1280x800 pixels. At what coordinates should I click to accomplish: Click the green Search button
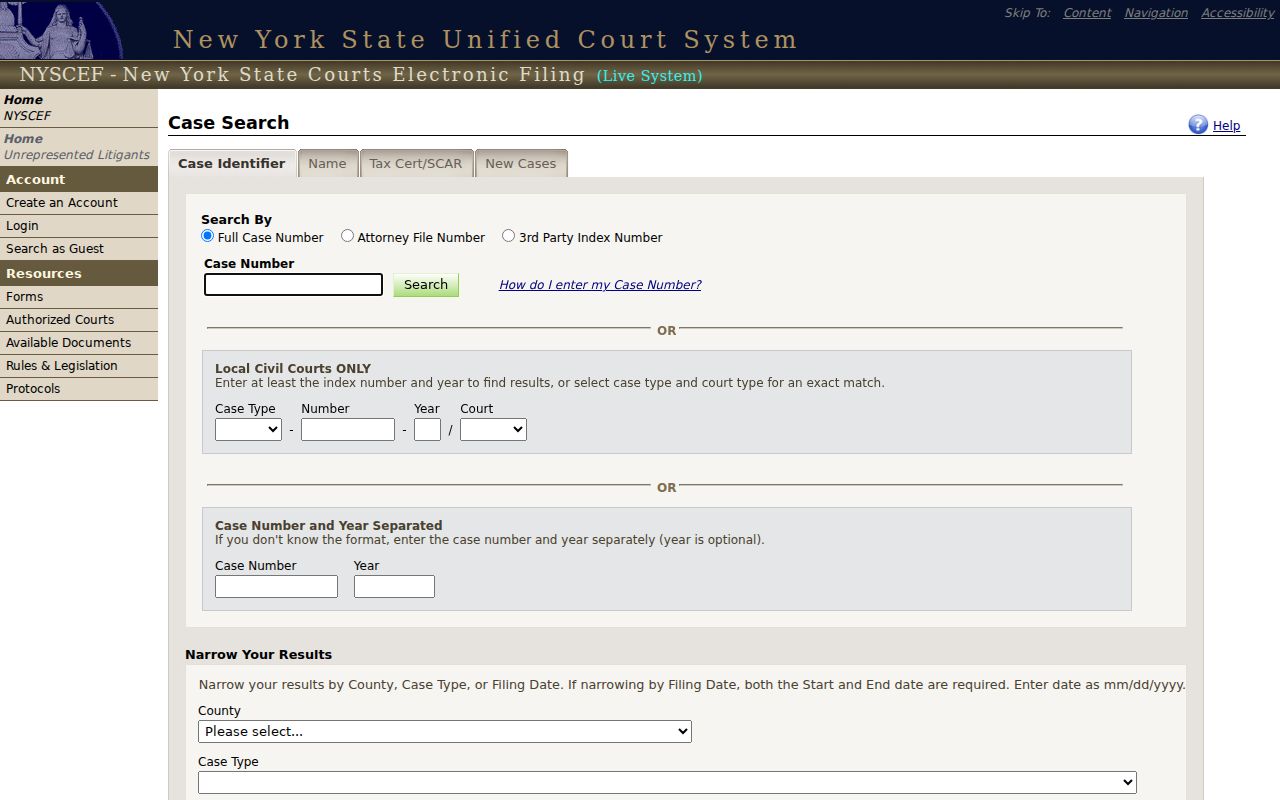click(x=426, y=285)
